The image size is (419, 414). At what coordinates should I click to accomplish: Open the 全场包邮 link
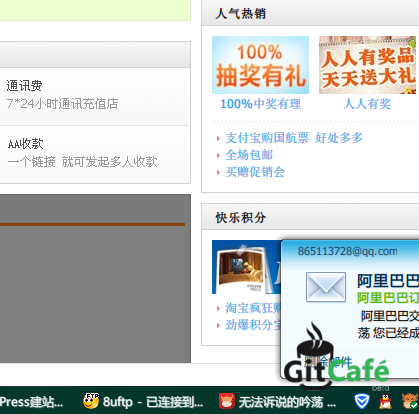click(x=249, y=155)
